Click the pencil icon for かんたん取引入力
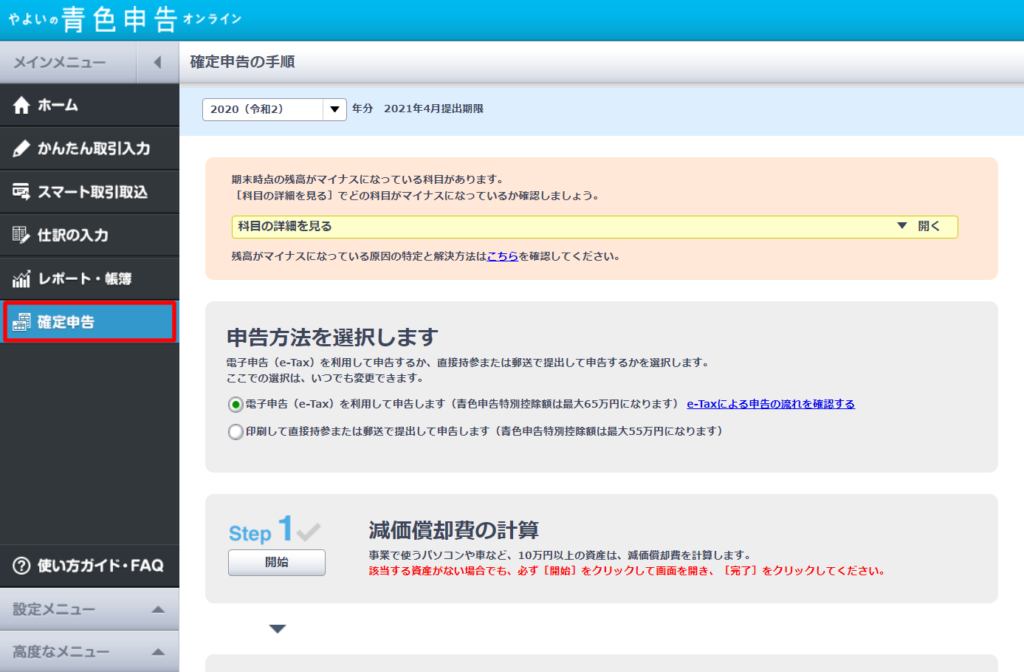Image resolution: width=1024 pixels, height=672 pixels. [22, 148]
